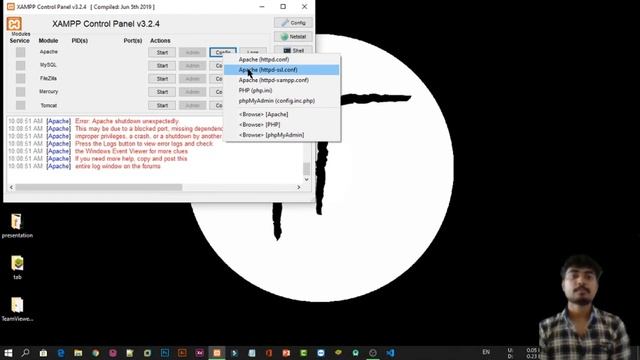Select Apache (httpd-xampp.conf) menu entry
This screenshot has width=640, height=360.
pyautogui.click(x=282, y=80)
